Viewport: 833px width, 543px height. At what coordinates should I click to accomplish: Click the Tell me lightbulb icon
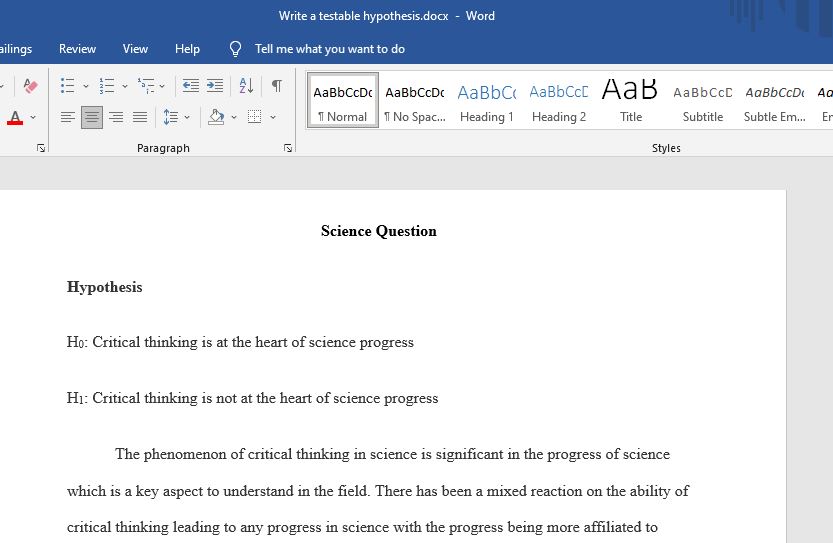pyautogui.click(x=235, y=49)
